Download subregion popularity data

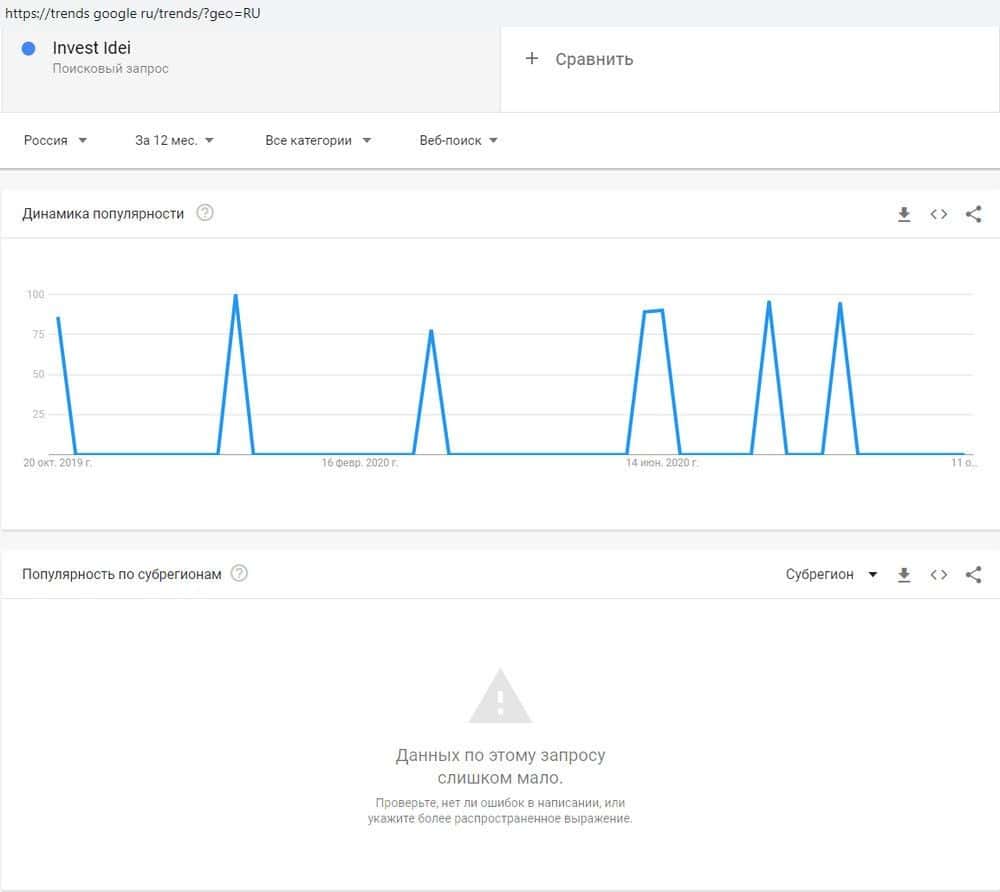[904, 575]
